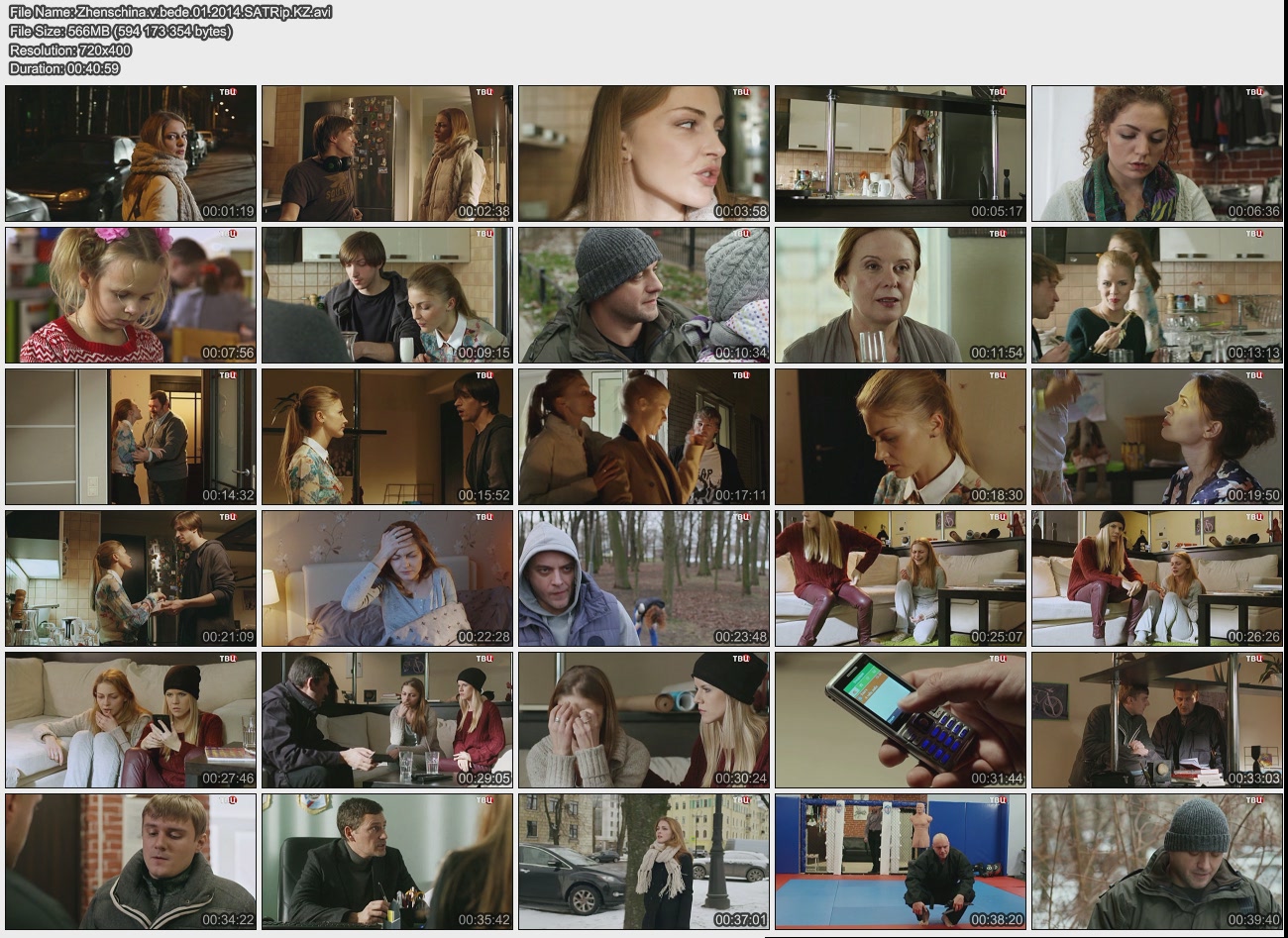Select the frame at 00:03:58
Image resolution: width=1288 pixels, height=938 pixels.
(644, 154)
